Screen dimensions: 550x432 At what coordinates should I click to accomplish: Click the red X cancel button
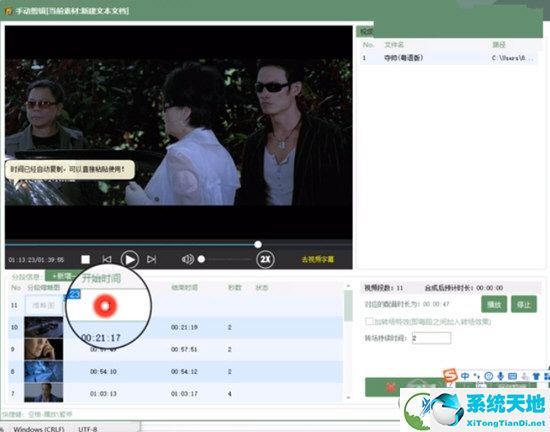coord(391,387)
